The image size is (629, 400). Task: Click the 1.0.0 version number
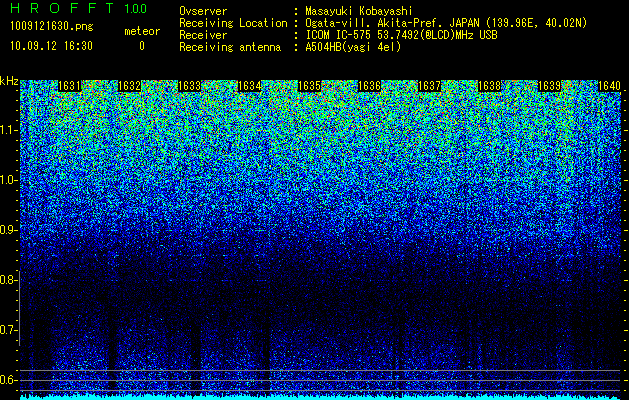click(x=136, y=8)
